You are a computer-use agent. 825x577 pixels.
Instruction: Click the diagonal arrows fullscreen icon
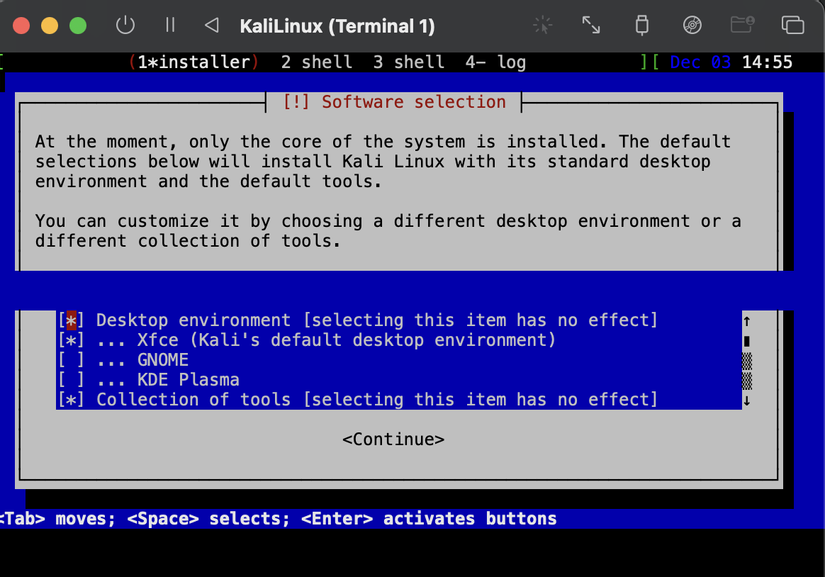(591, 25)
